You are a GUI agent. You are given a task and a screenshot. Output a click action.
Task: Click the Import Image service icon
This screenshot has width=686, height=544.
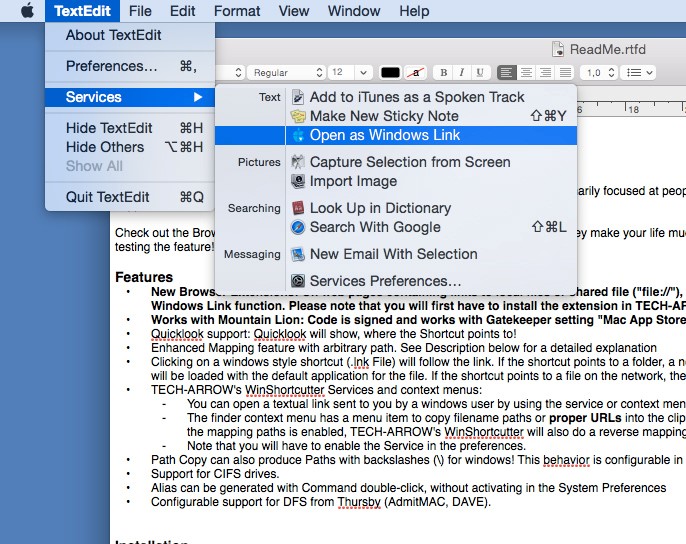tap(298, 181)
